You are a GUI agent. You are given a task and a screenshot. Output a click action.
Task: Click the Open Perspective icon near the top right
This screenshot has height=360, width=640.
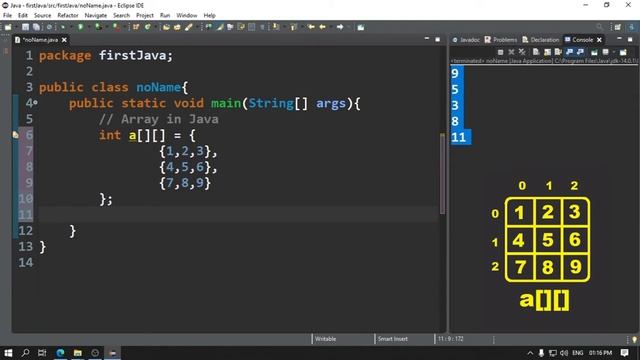tap(618, 27)
